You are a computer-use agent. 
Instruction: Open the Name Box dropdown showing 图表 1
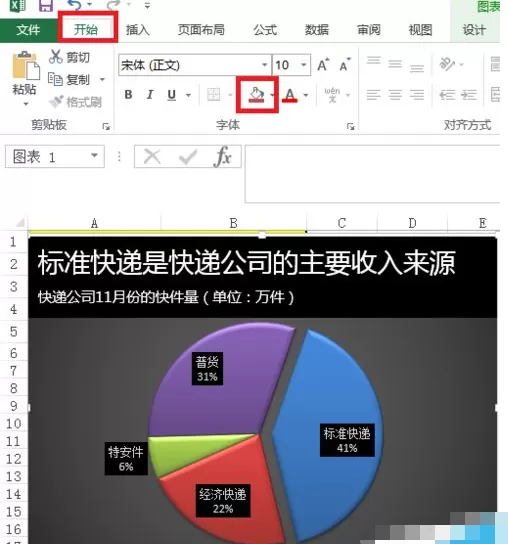[94, 155]
